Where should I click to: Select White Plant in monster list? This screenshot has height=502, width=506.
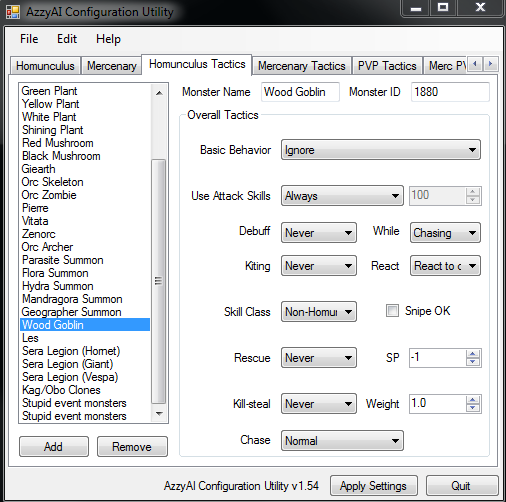click(x=85, y=117)
